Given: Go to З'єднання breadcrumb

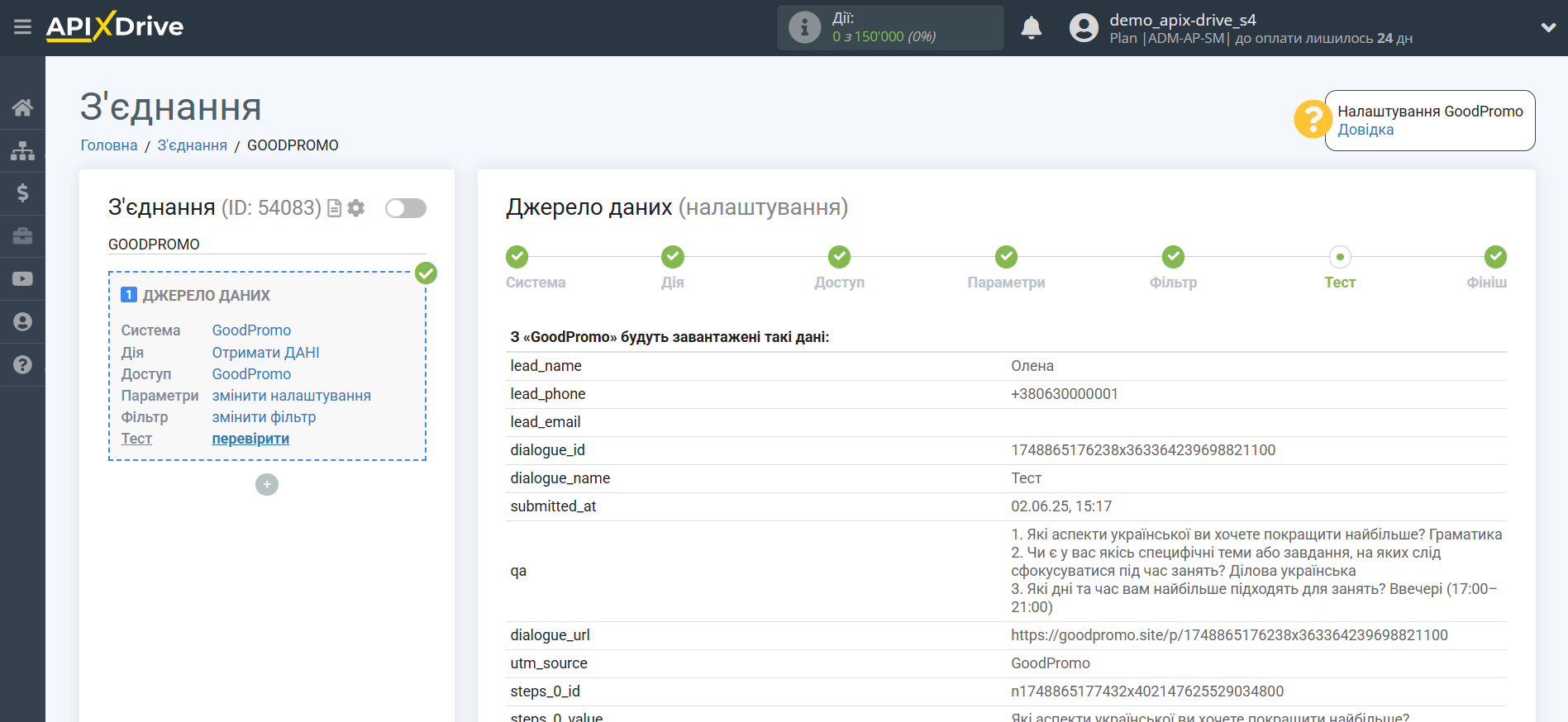Looking at the screenshot, I should [193, 145].
